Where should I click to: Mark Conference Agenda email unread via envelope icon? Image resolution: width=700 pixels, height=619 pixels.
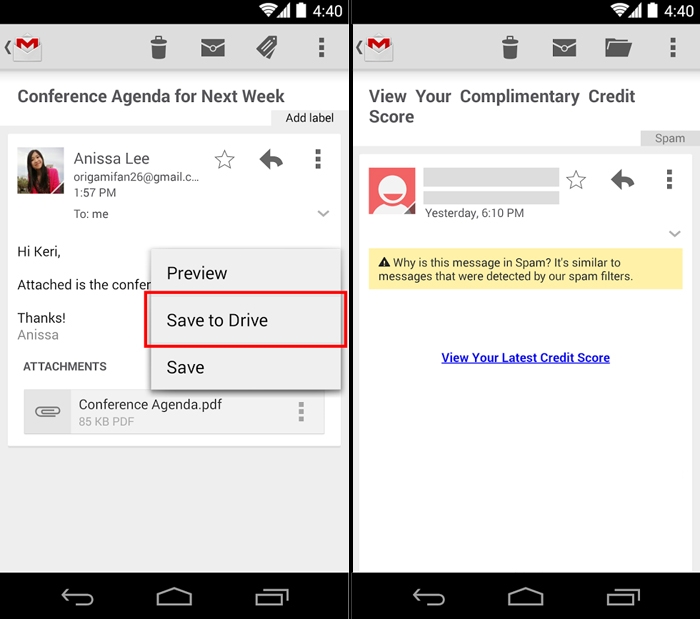pos(212,47)
